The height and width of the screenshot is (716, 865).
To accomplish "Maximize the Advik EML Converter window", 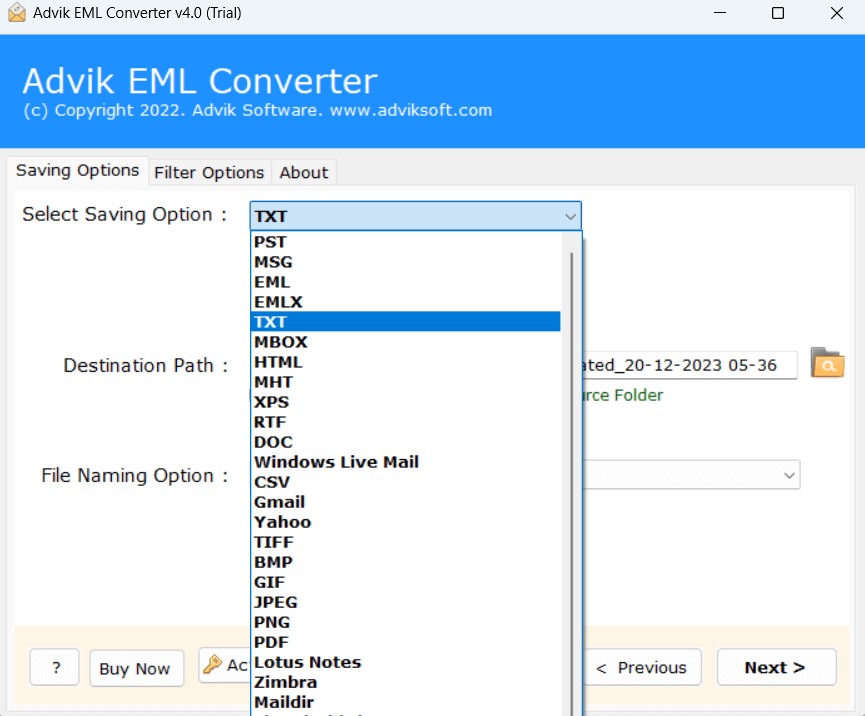I will point(778,13).
